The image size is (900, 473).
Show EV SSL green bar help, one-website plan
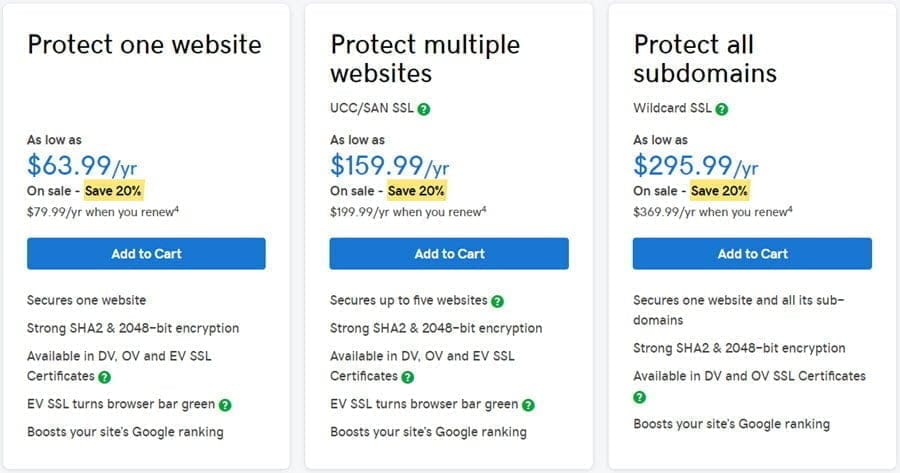click(x=226, y=405)
